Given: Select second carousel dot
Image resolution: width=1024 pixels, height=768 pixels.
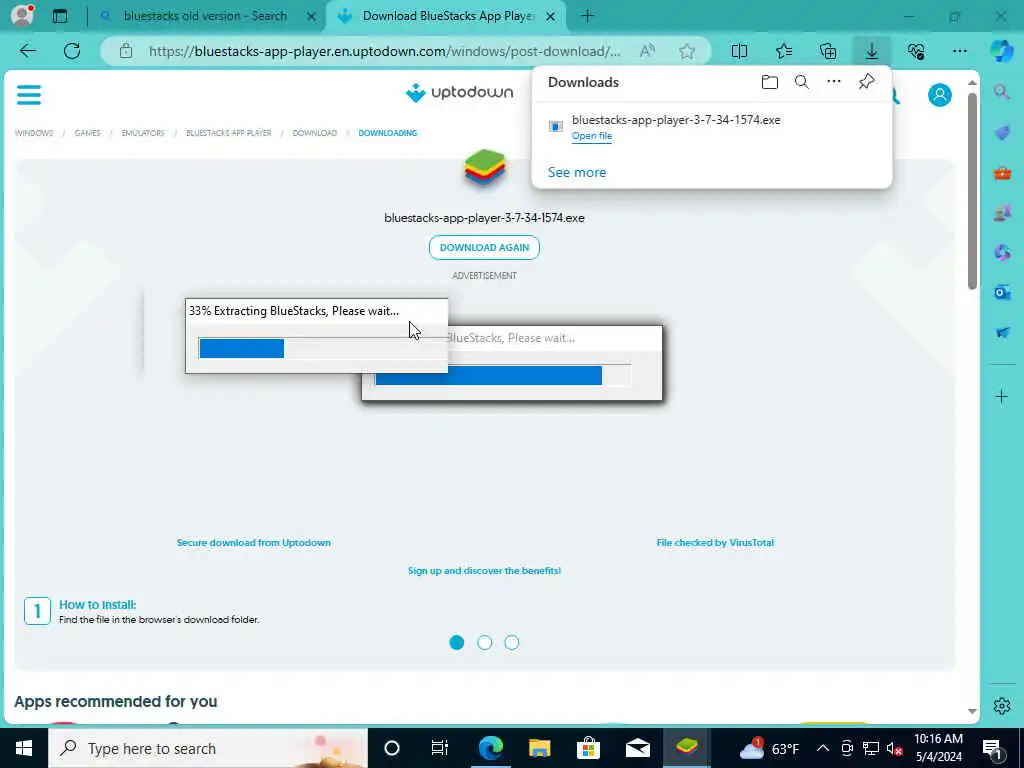Looking at the screenshot, I should 485,643.
